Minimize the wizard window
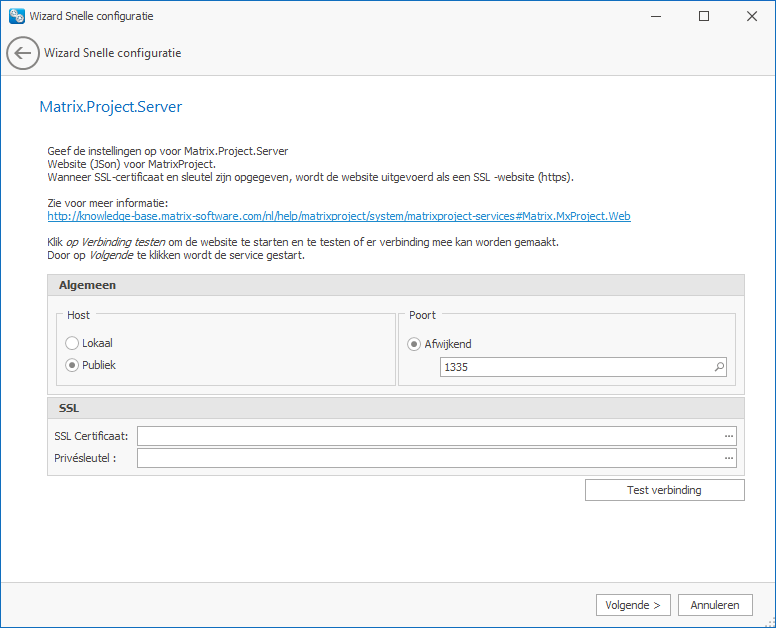 657,16
